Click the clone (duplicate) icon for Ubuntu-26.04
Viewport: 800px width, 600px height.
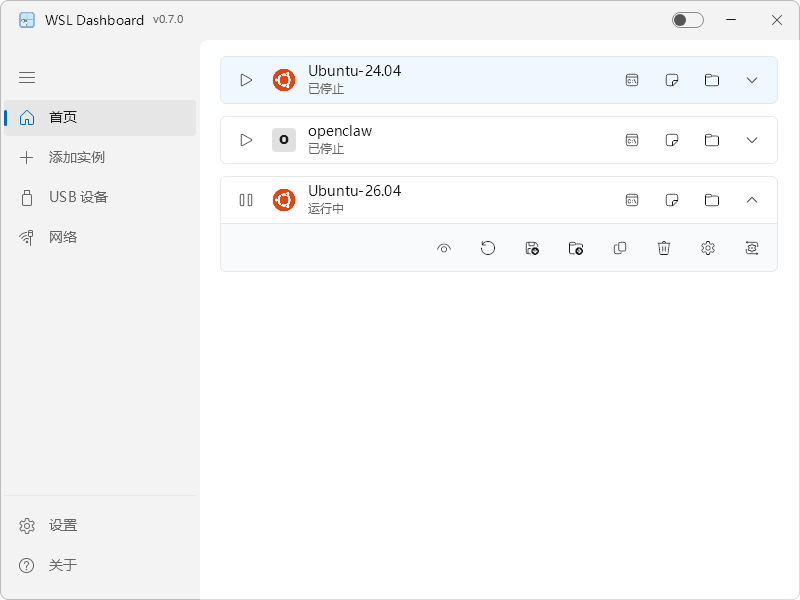click(619, 248)
